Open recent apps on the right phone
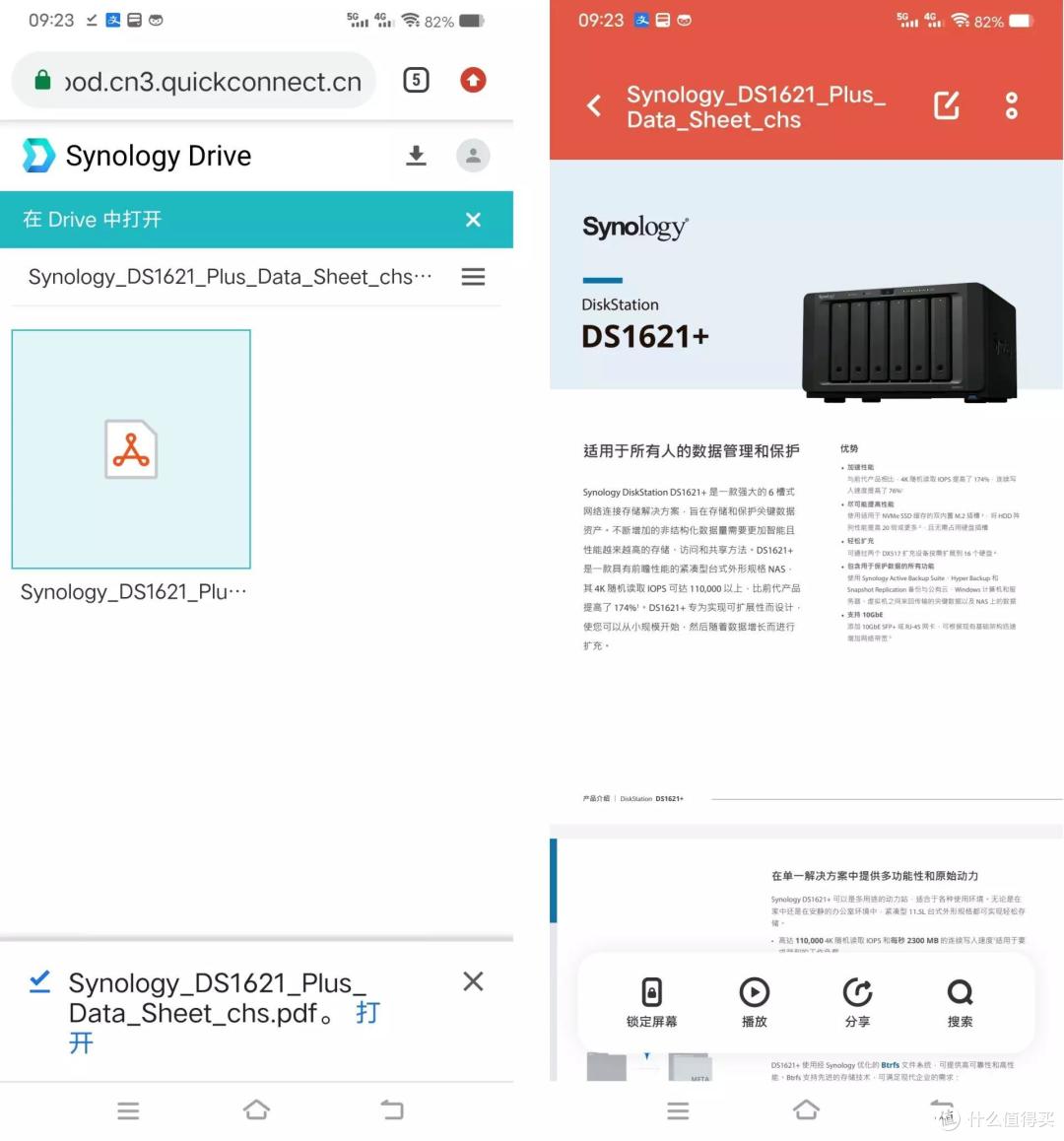Image resolution: width=1064 pixels, height=1141 pixels. [678, 1111]
